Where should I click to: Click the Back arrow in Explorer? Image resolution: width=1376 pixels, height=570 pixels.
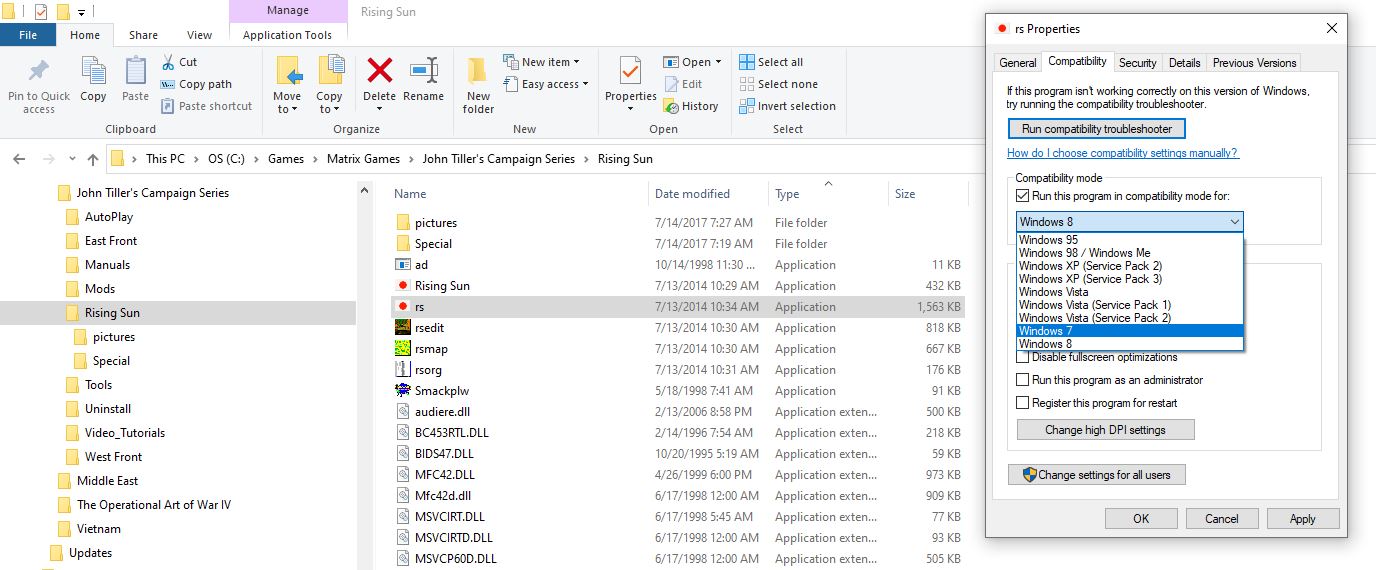(21, 158)
